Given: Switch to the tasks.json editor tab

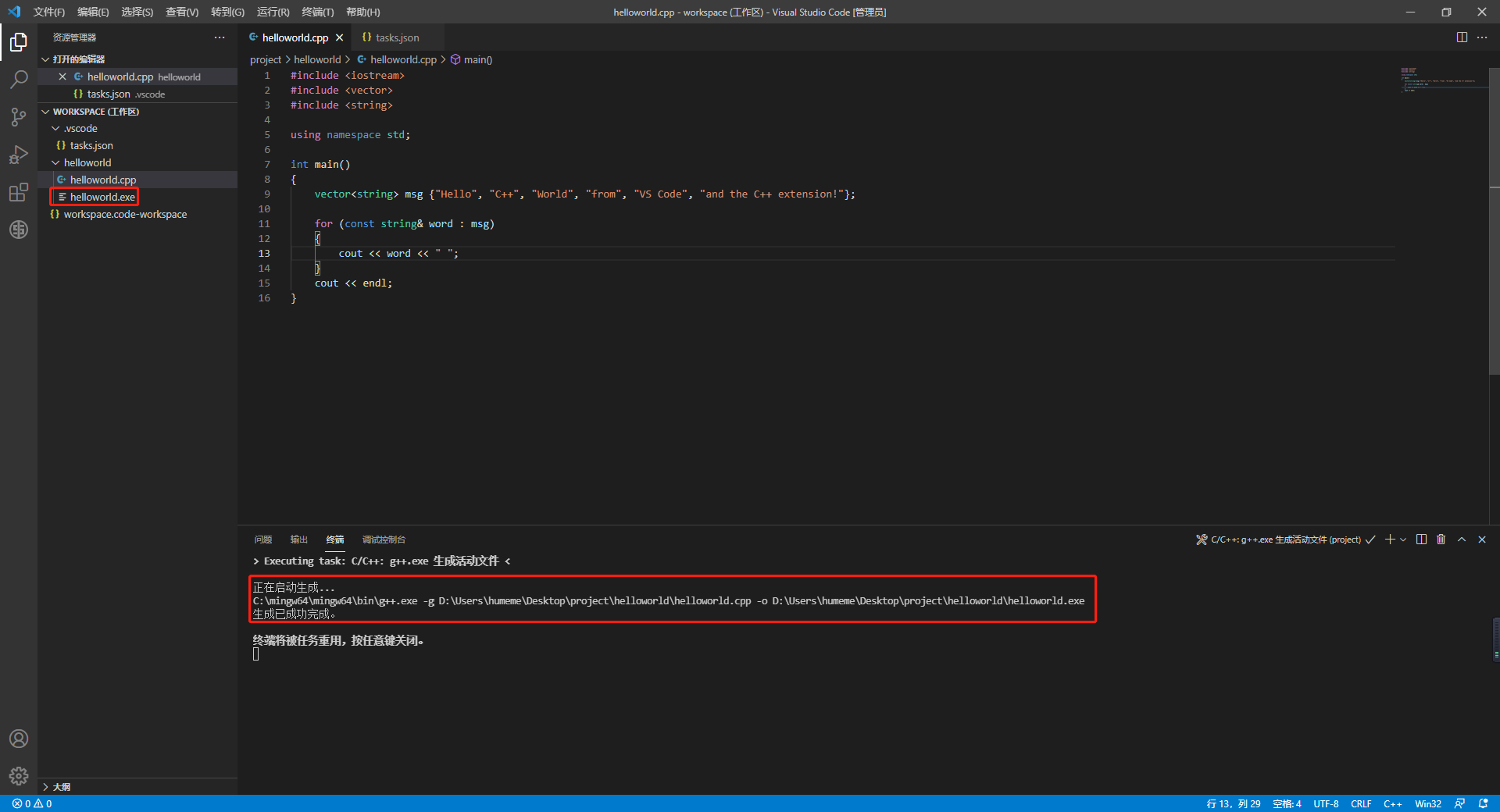Looking at the screenshot, I should [397, 37].
